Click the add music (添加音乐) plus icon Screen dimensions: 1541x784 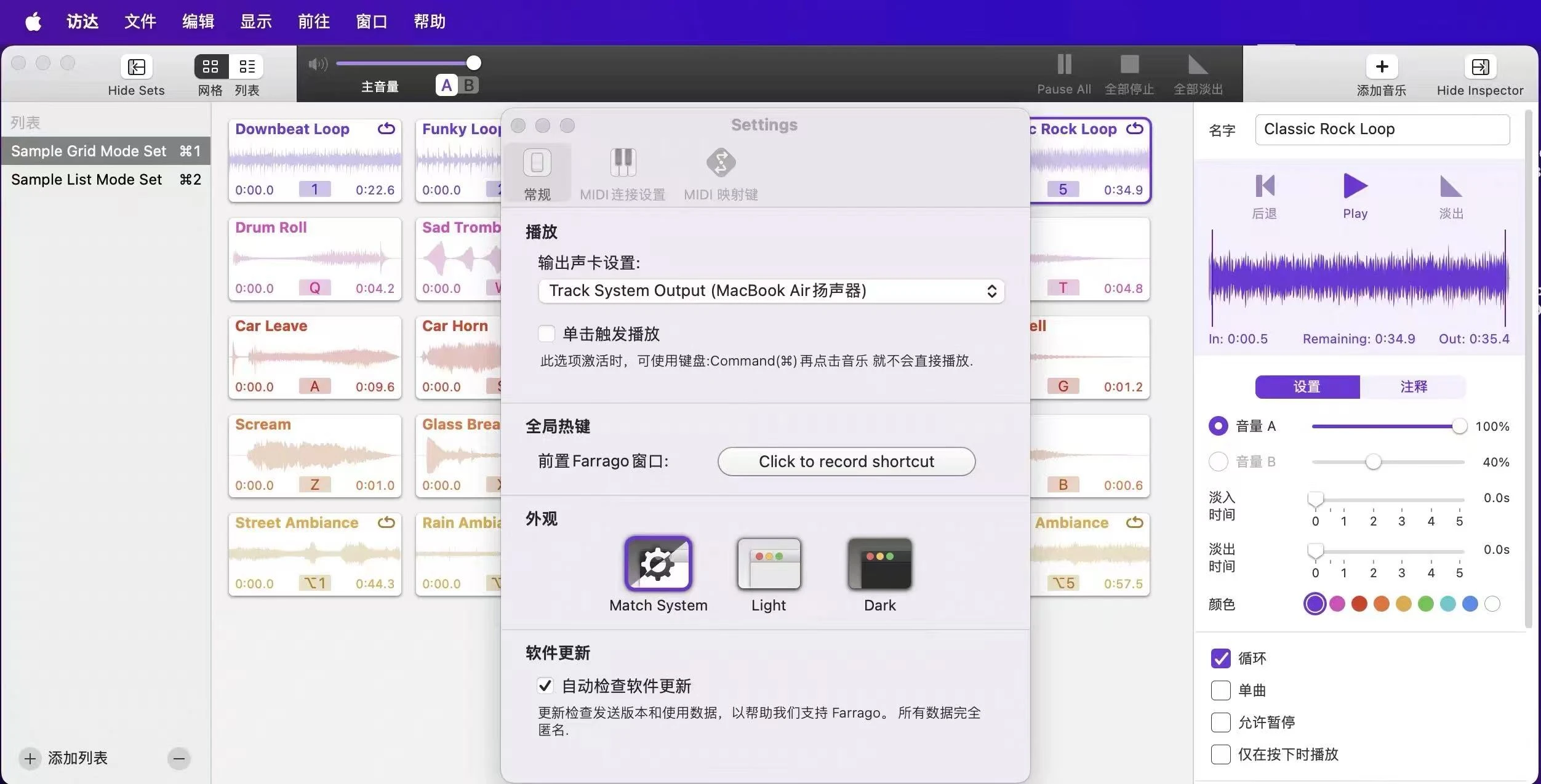click(1382, 66)
